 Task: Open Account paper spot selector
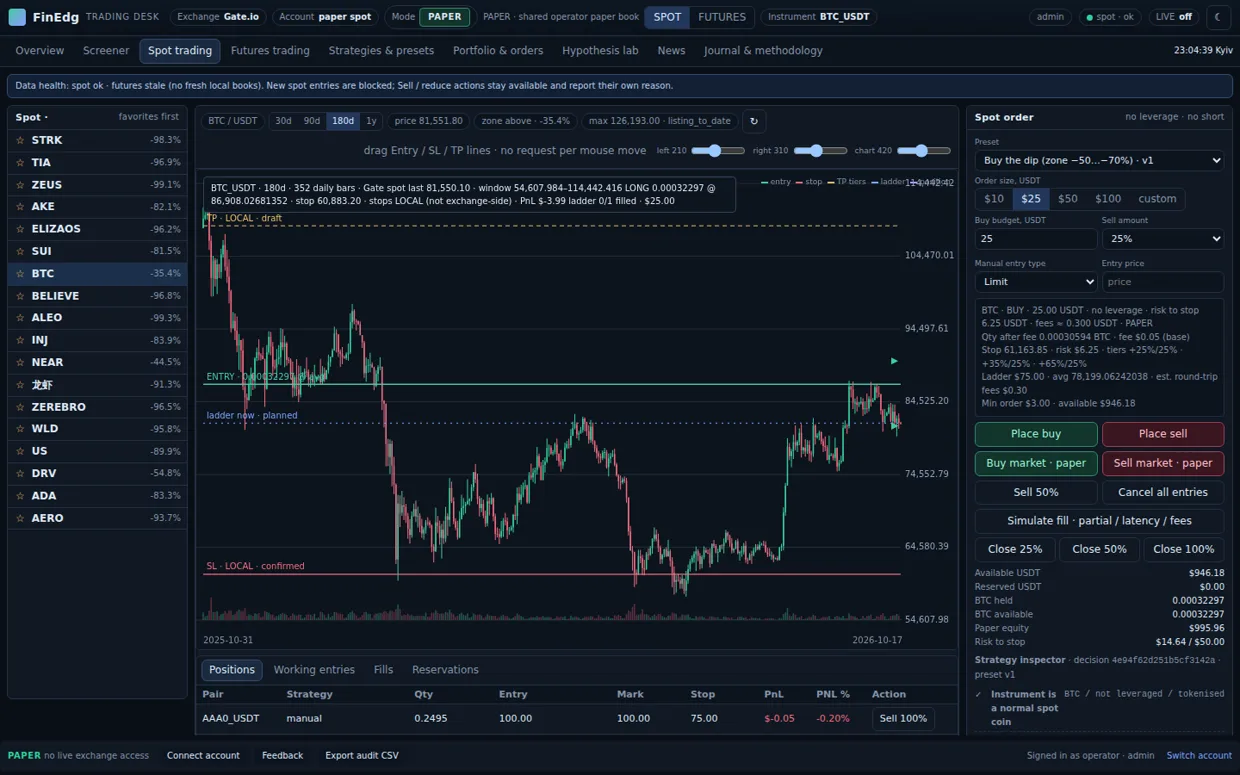click(x=325, y=17)
